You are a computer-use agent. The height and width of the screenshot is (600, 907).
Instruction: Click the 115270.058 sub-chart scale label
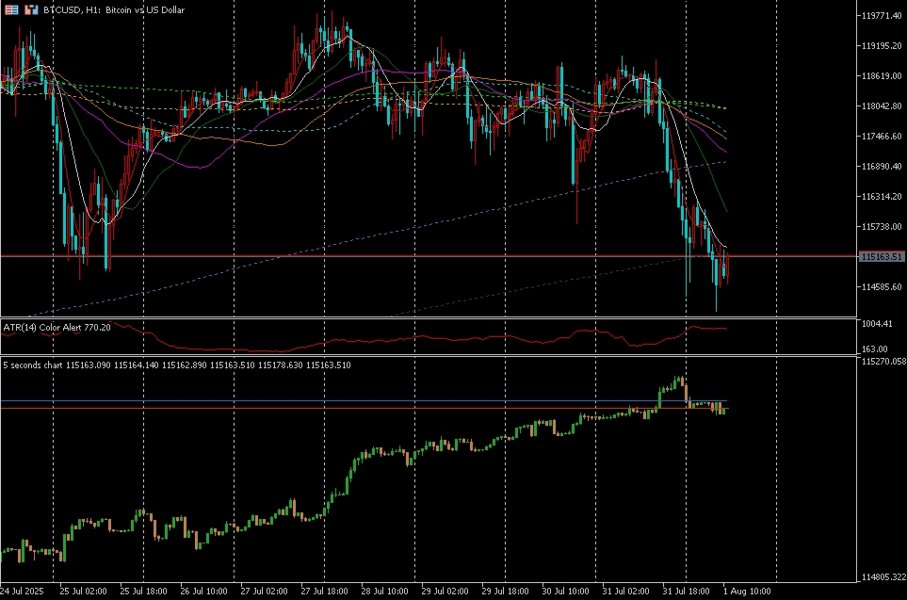pos(883,362)
